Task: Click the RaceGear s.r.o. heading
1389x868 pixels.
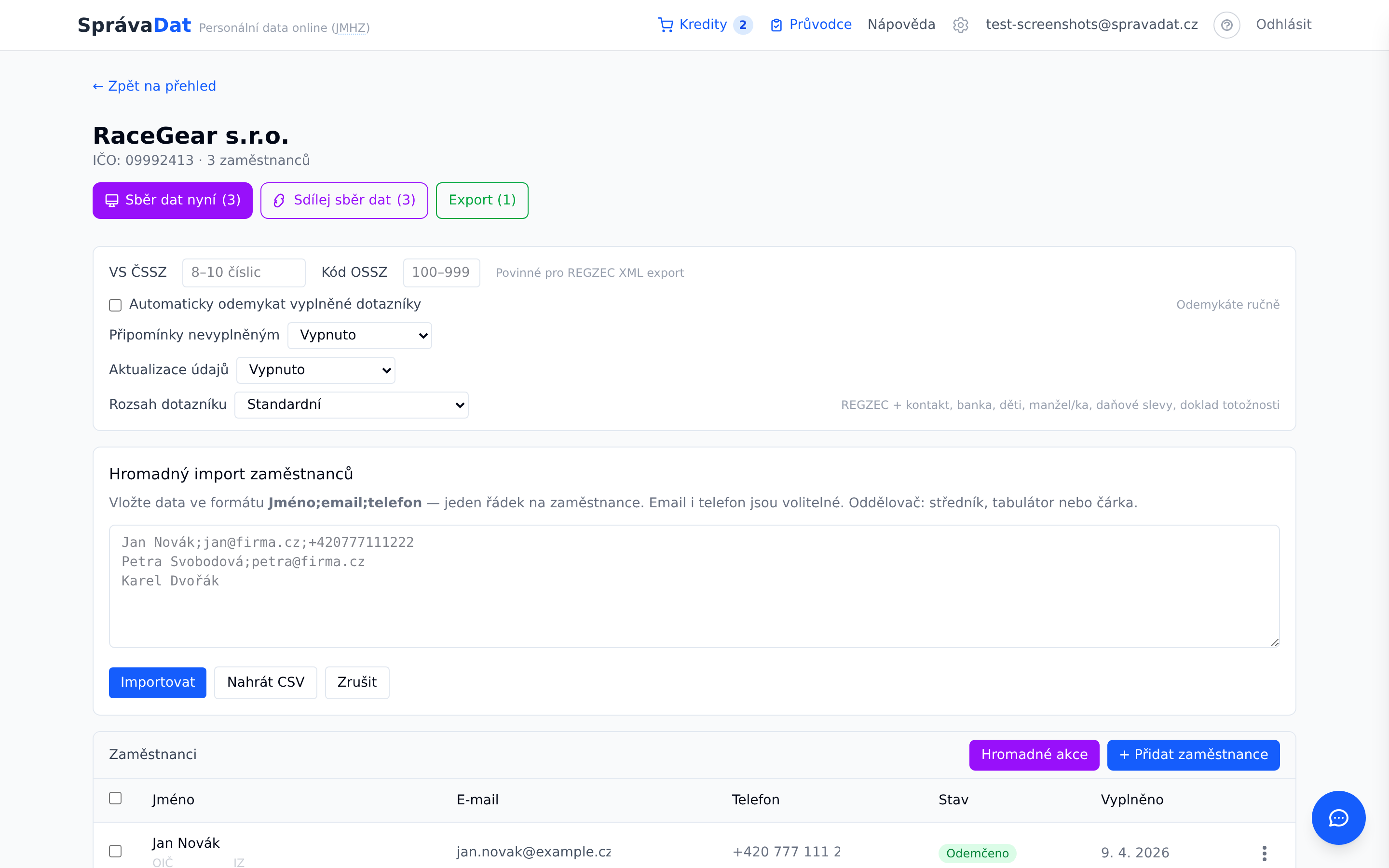Action: click(x=191, y=136)
